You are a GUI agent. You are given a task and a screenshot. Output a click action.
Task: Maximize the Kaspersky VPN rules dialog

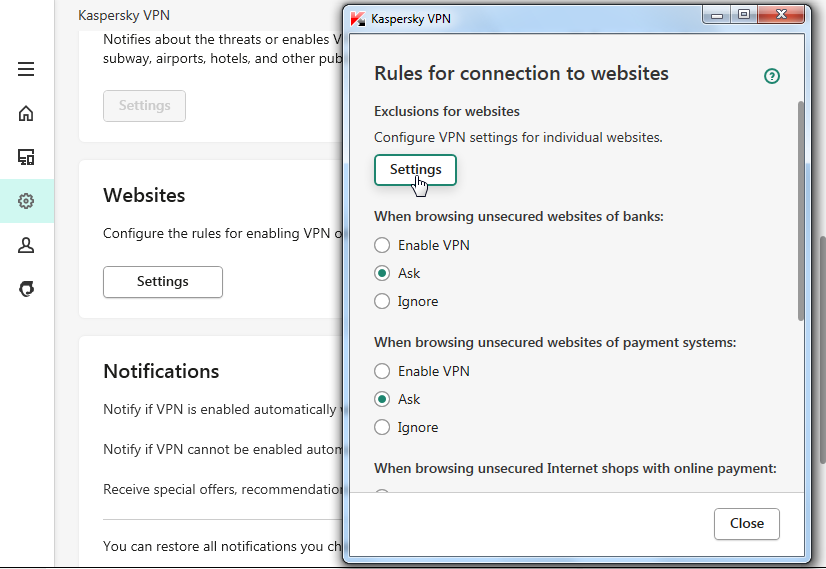[x=743, y=15]
